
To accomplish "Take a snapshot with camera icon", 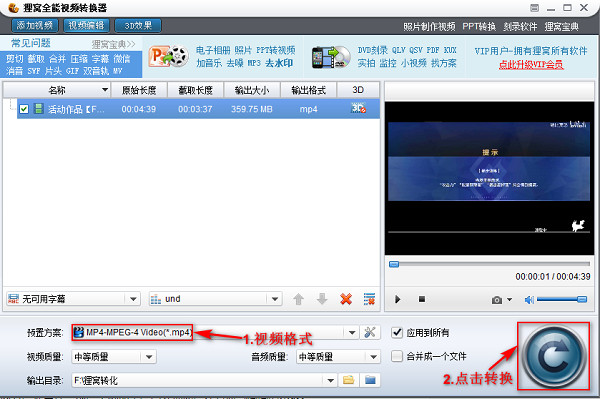I will click(x=497, y=300).
